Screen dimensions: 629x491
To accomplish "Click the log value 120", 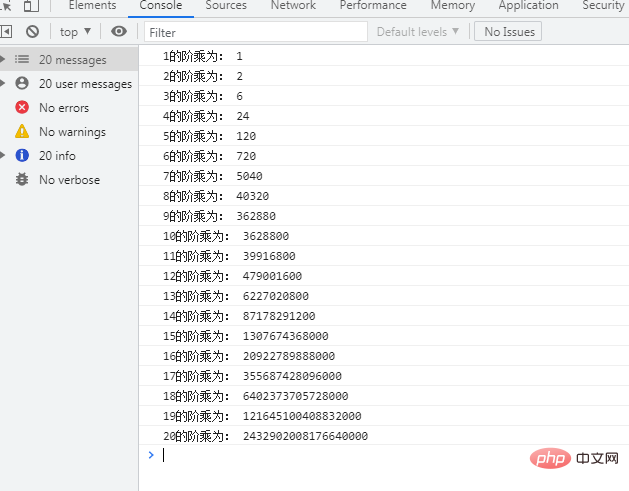I will [x=246, y=136].
